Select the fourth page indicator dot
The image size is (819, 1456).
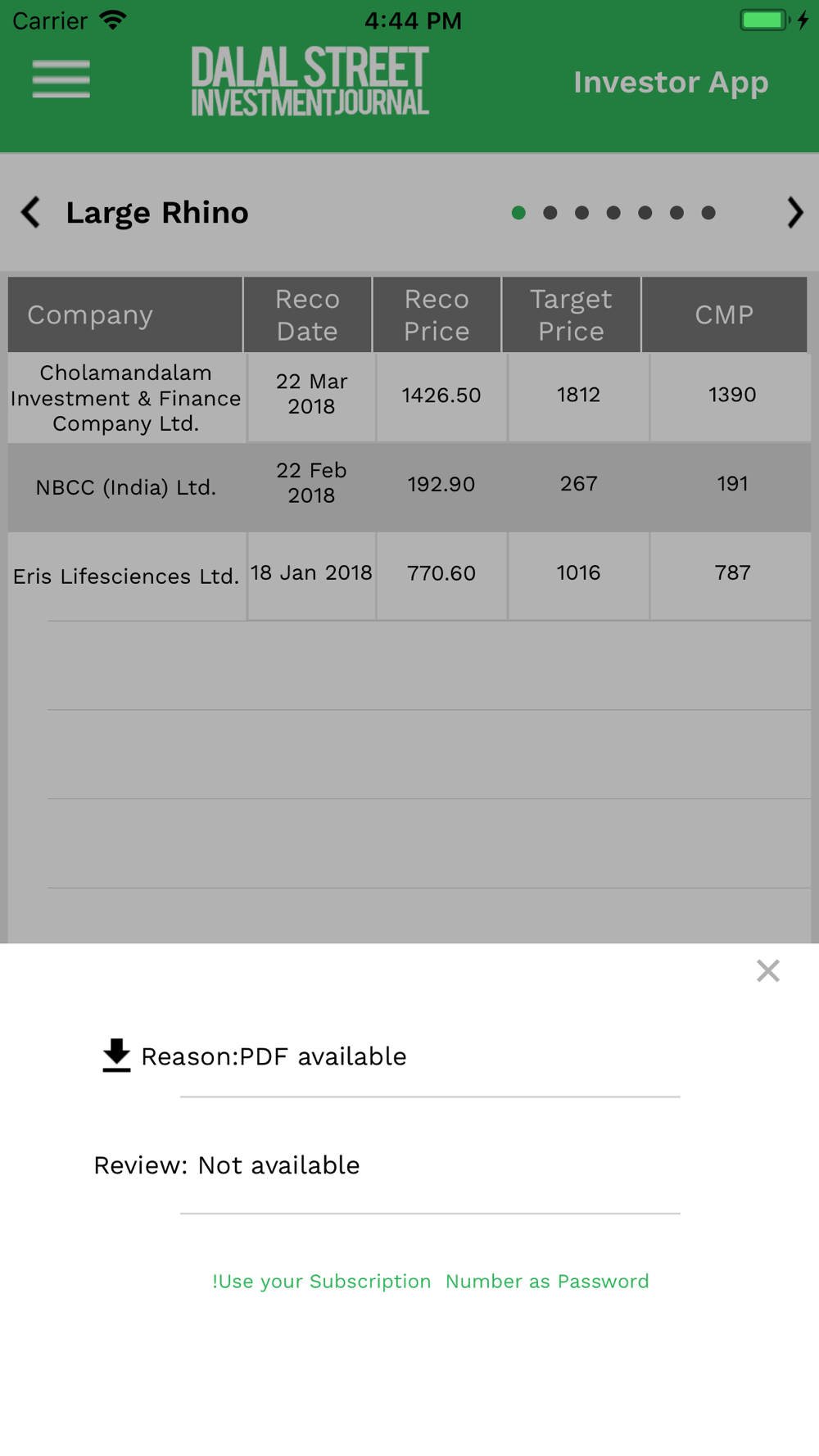613,213
